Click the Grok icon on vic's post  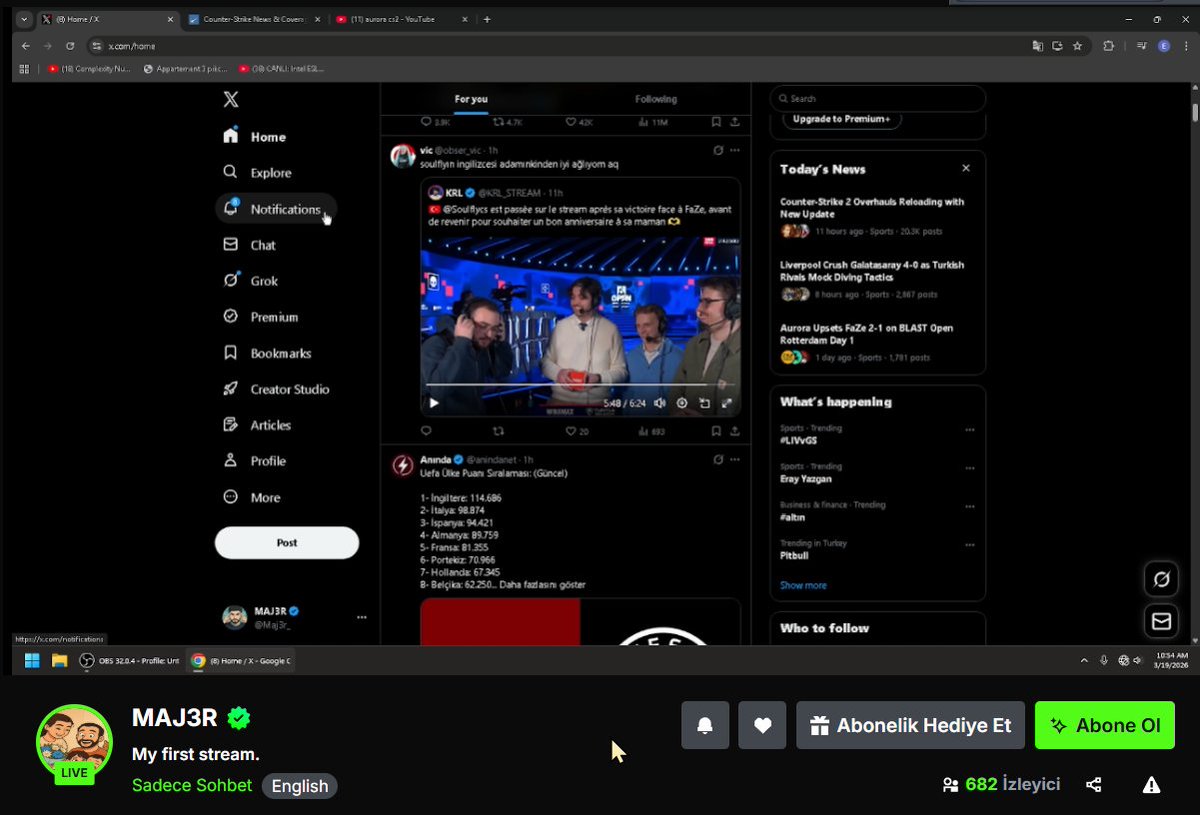click(717, 150)
